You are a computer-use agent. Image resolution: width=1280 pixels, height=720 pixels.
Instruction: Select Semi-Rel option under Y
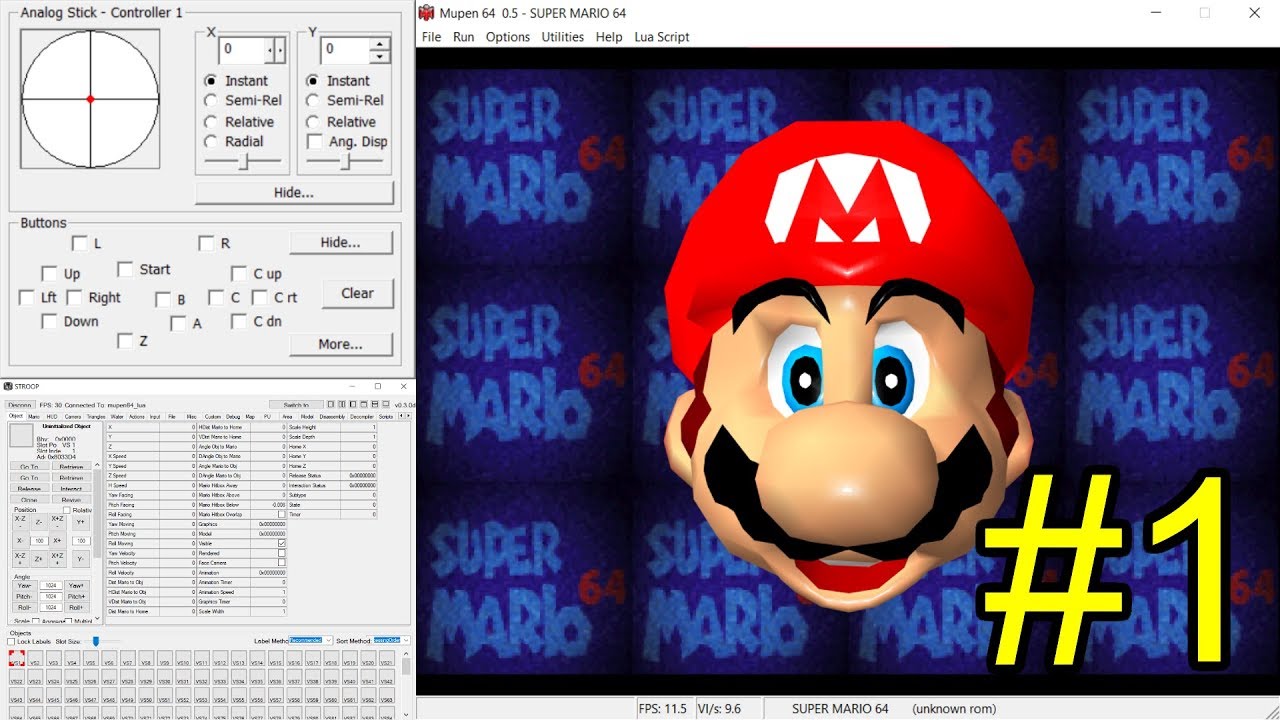345,100
